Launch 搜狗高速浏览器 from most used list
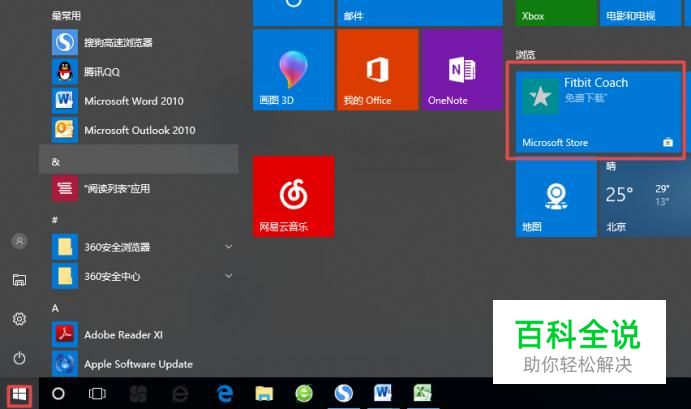691x409 pixels. (139, 42)
